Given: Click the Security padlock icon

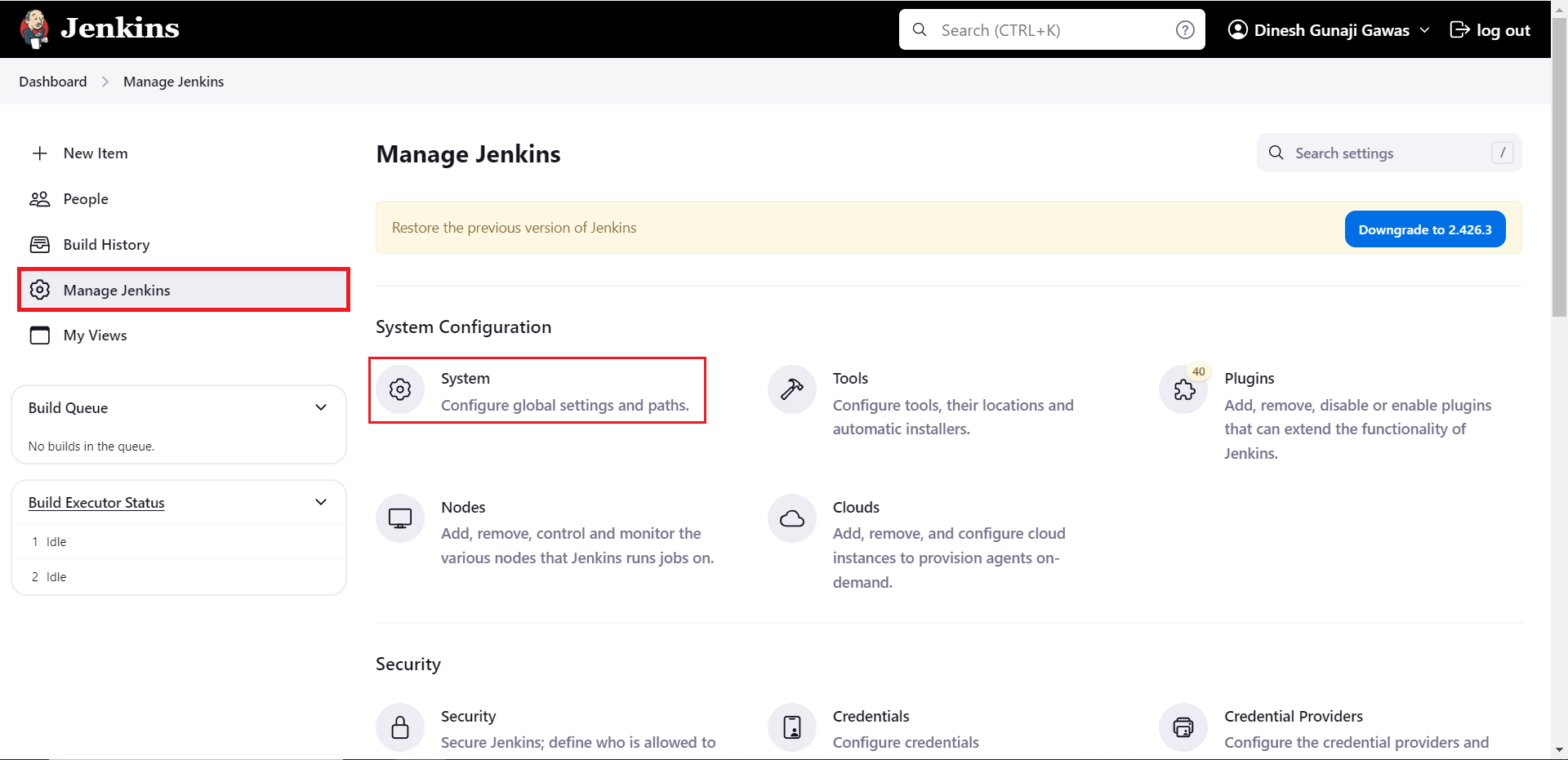Looking at the screenshot, I should (x=400, y=727).
